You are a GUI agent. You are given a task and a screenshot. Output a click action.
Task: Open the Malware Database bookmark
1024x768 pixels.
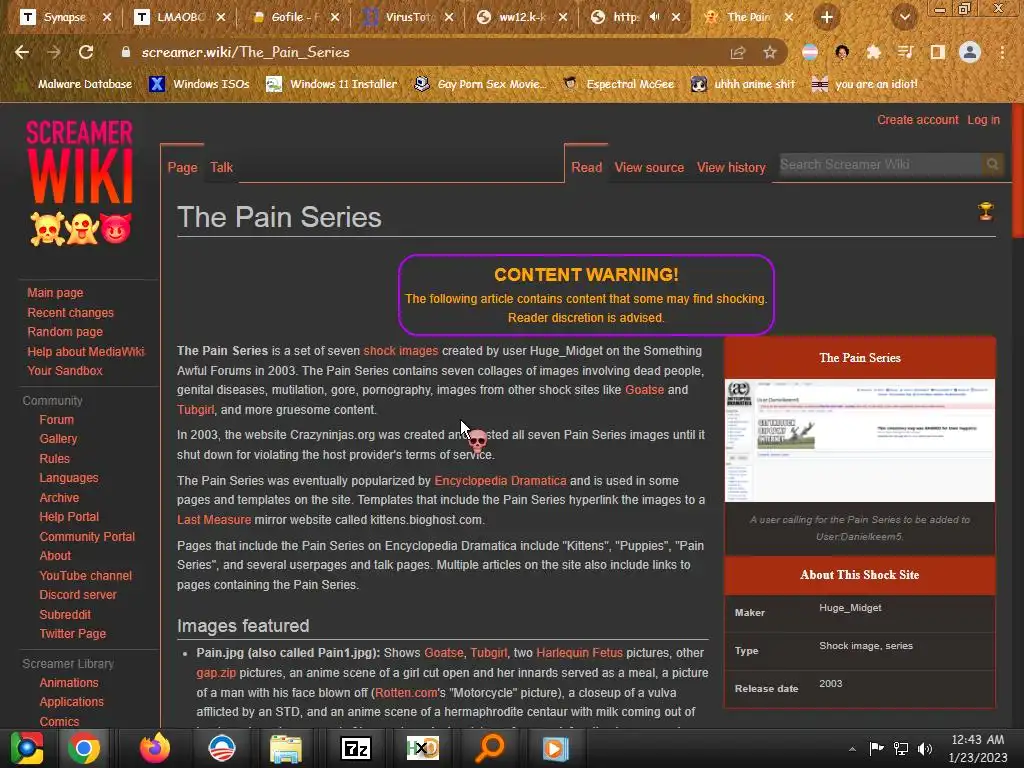click(x=78, y=84)
